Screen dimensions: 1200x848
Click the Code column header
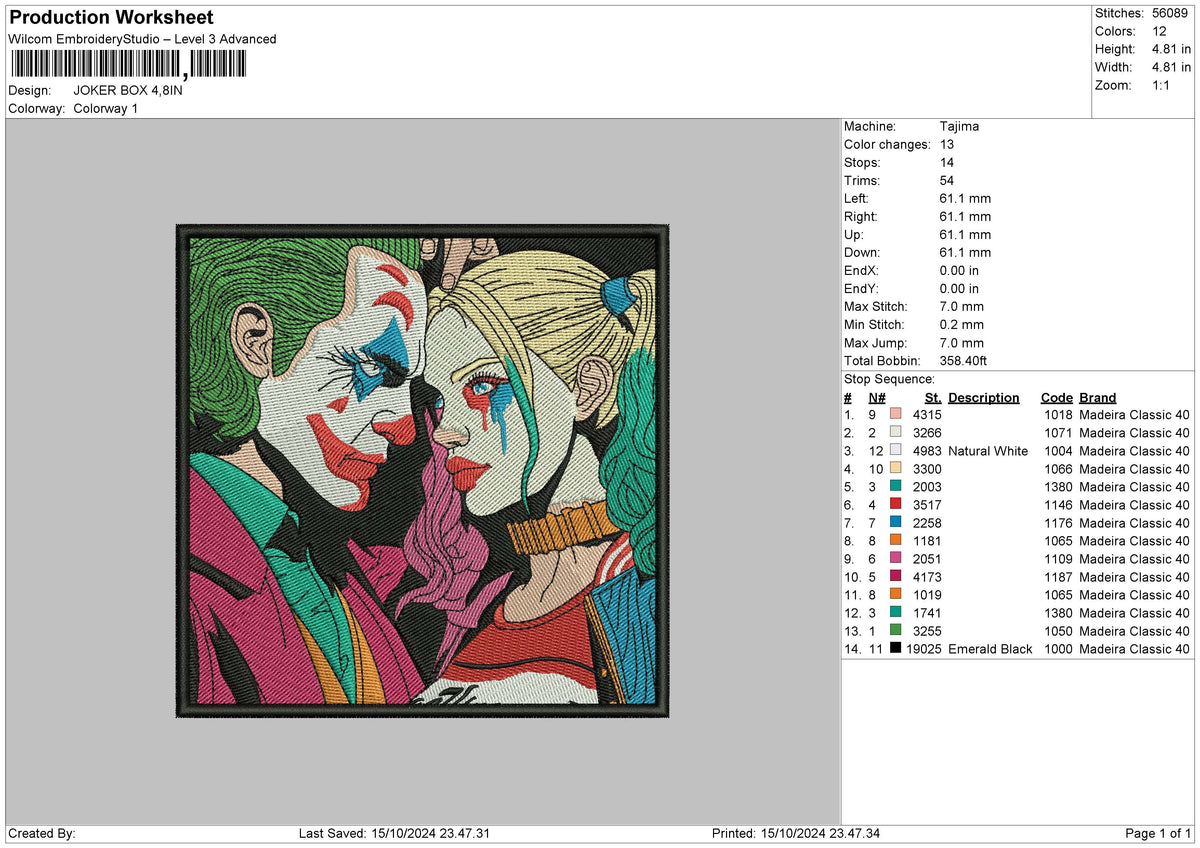click(1057, 397)
